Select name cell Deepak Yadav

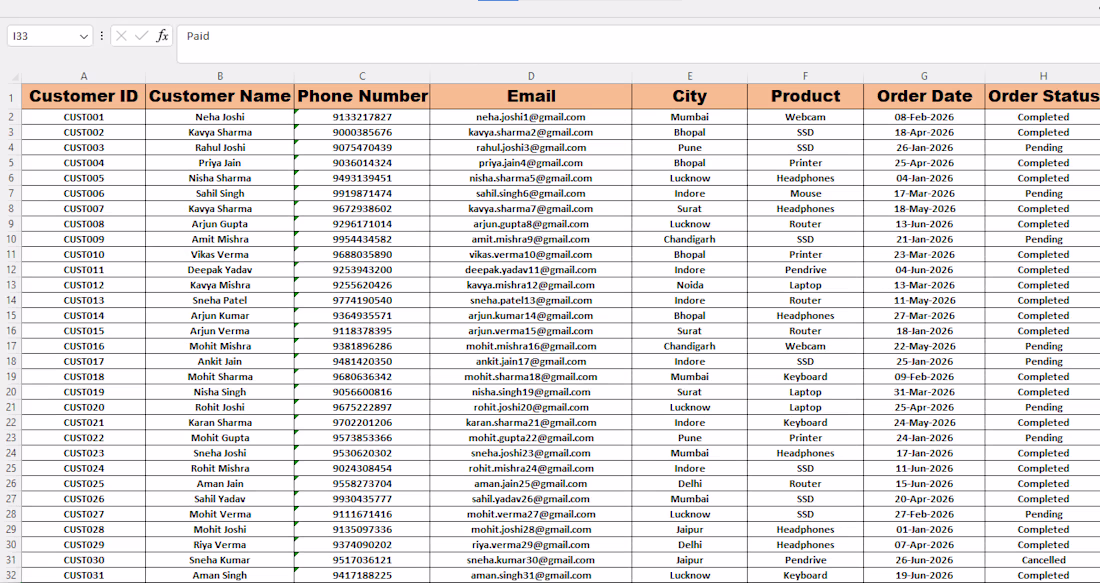click(x=220, y=269)
